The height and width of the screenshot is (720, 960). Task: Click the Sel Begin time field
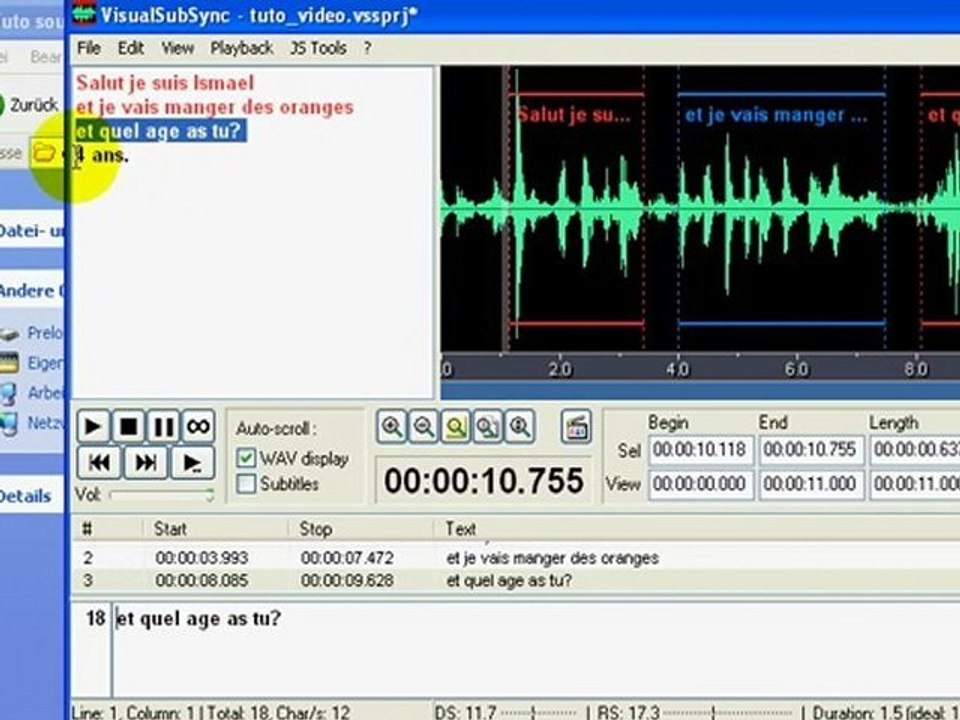[701, 450]
